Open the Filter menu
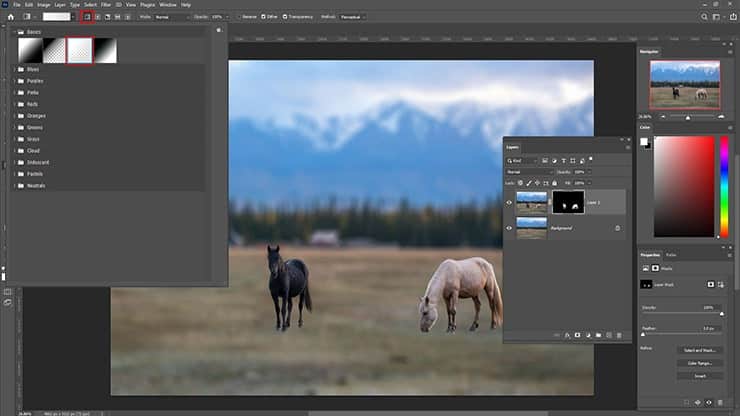740x416 pixels. pyautogui.click(x=105, y=5)
